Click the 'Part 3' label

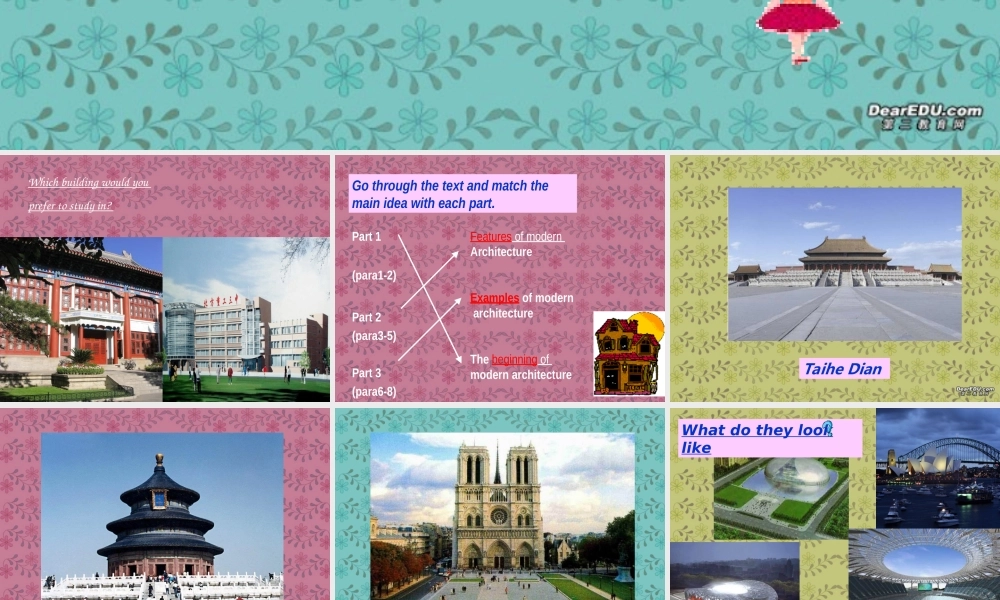(x=366, y=373)
